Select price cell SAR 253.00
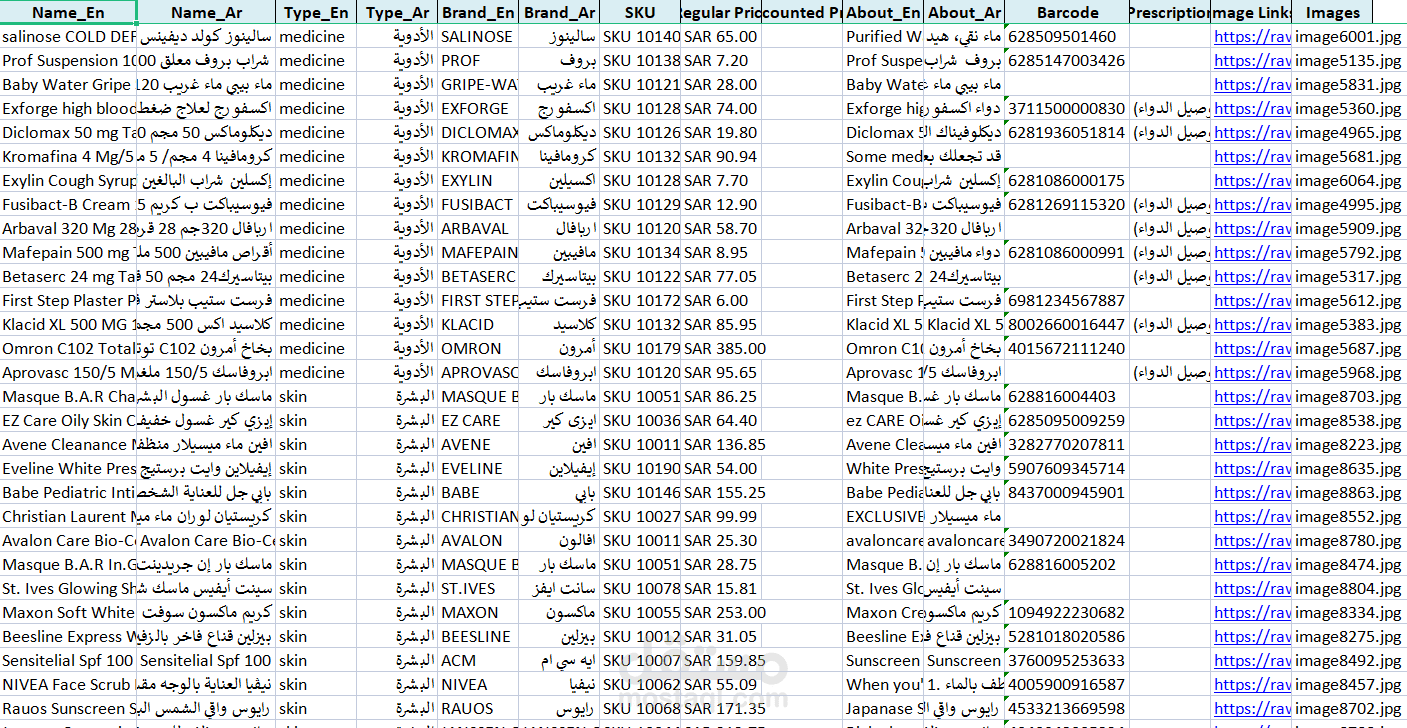1407x728 pixels. click(722, 613)
